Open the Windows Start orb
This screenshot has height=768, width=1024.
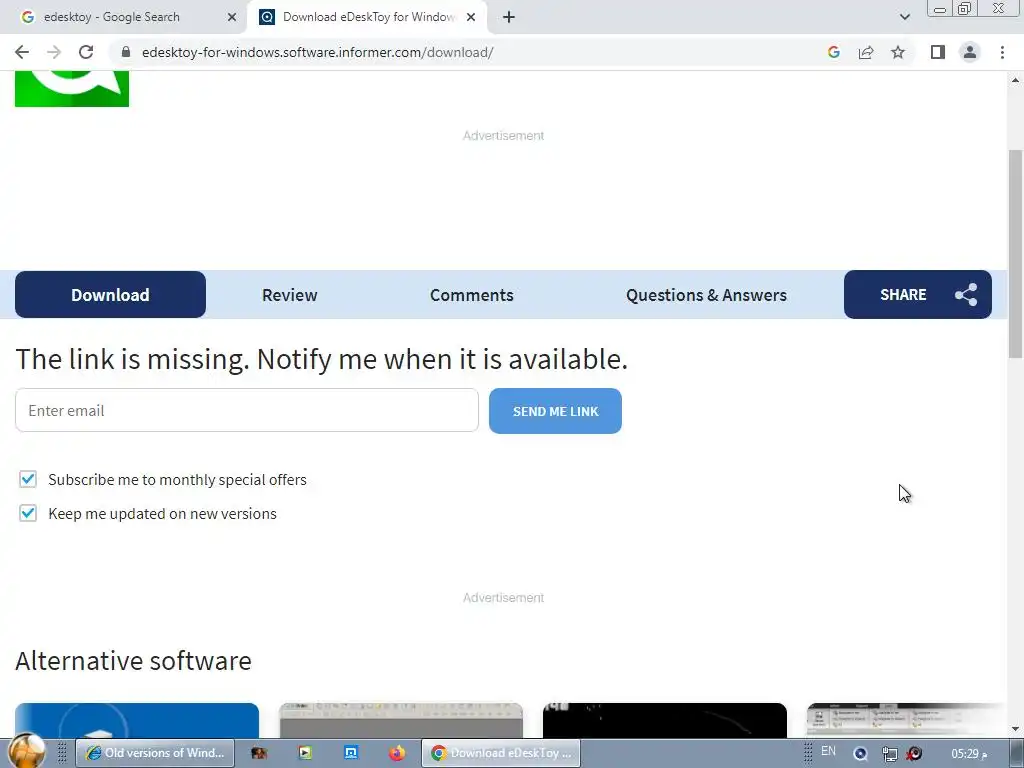[x=27, y=751]
